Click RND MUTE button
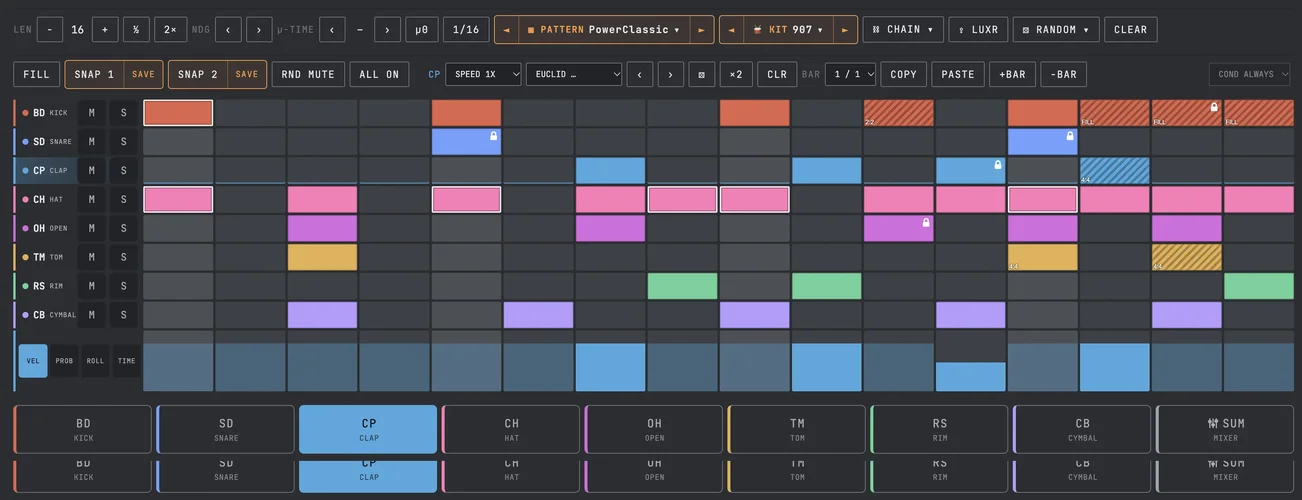Viewport: 1302px width, 500px height. tap(308, 74)
